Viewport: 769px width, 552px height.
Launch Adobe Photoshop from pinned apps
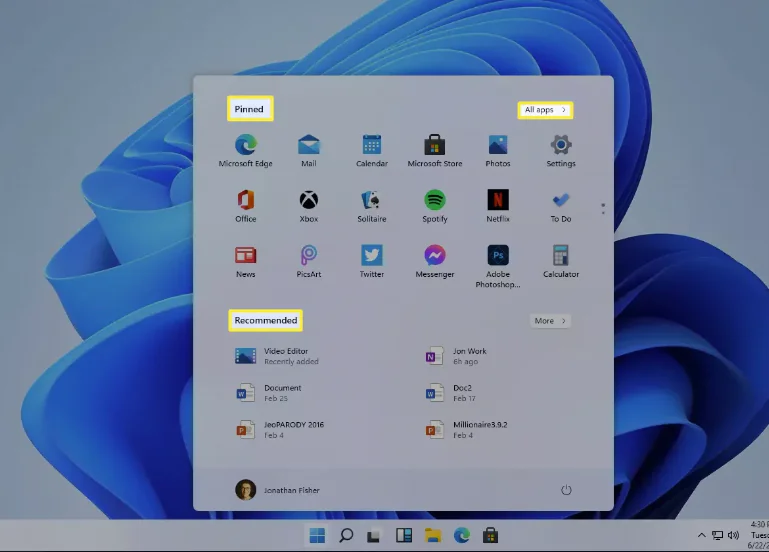(497, 256)
